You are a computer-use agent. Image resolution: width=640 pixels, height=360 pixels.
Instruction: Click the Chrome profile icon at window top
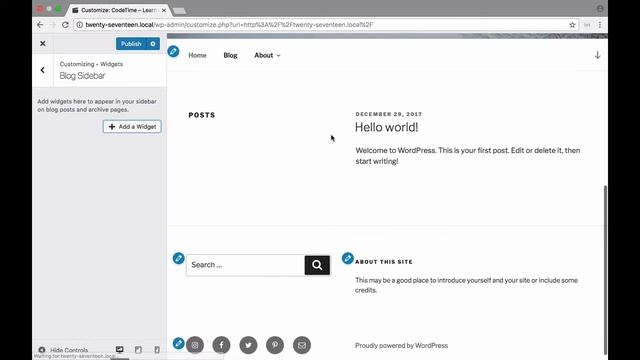(600, 9)
